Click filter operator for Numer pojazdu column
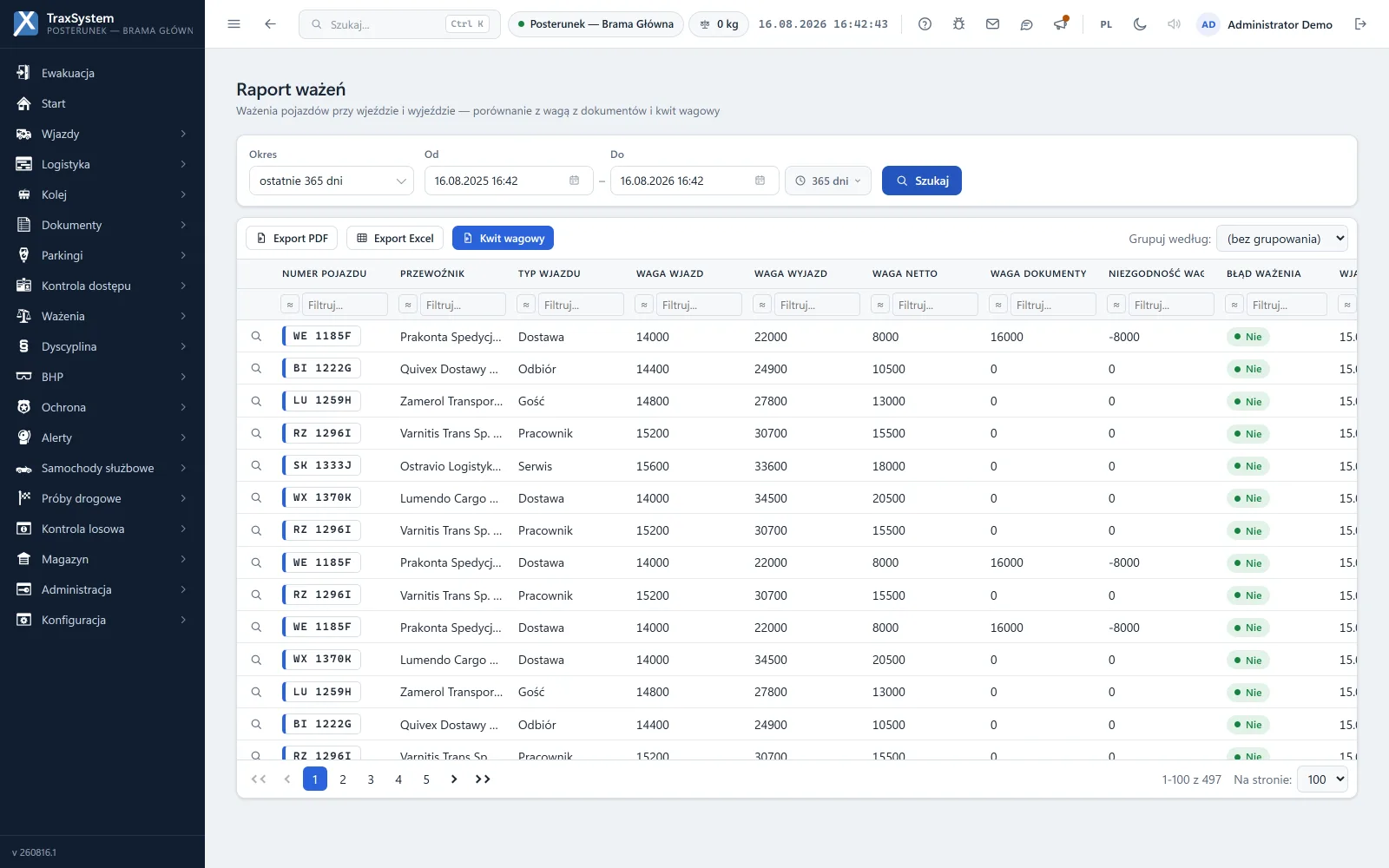1389x868 pixels. [x=290, y=305]
